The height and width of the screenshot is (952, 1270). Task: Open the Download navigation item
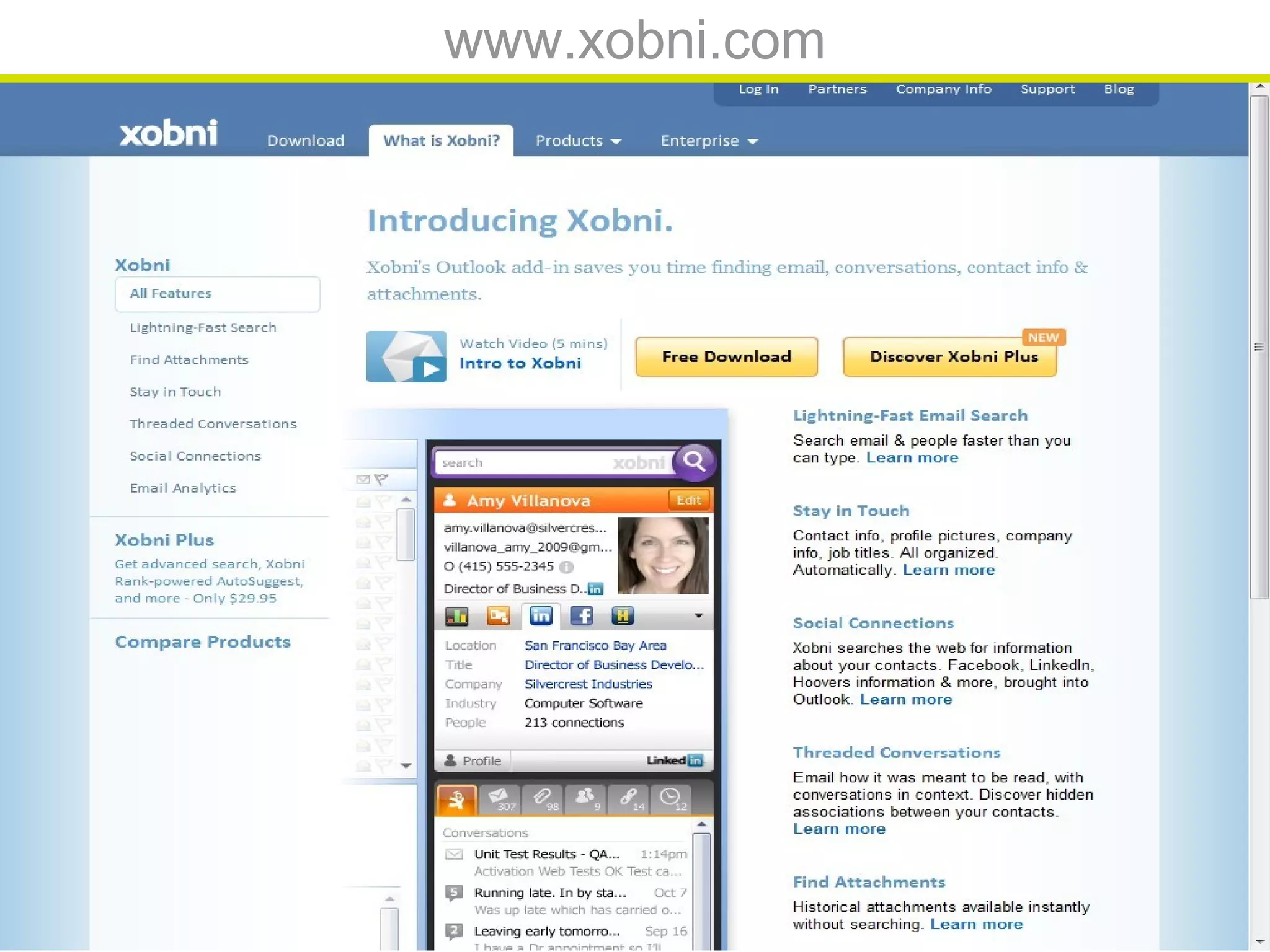305,141
